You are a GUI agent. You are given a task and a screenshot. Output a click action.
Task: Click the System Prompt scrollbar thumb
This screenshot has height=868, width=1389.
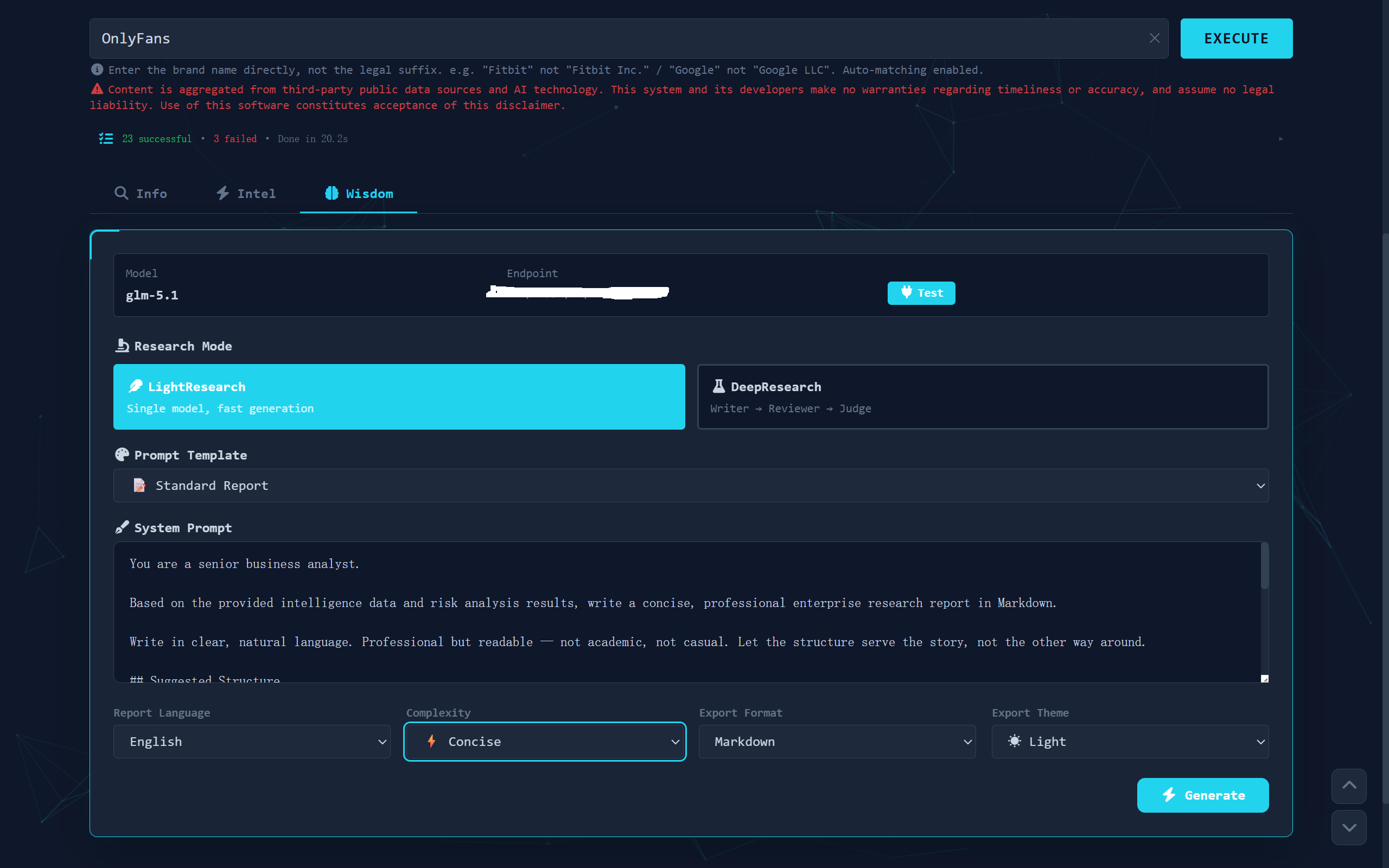coord(1264,565)
